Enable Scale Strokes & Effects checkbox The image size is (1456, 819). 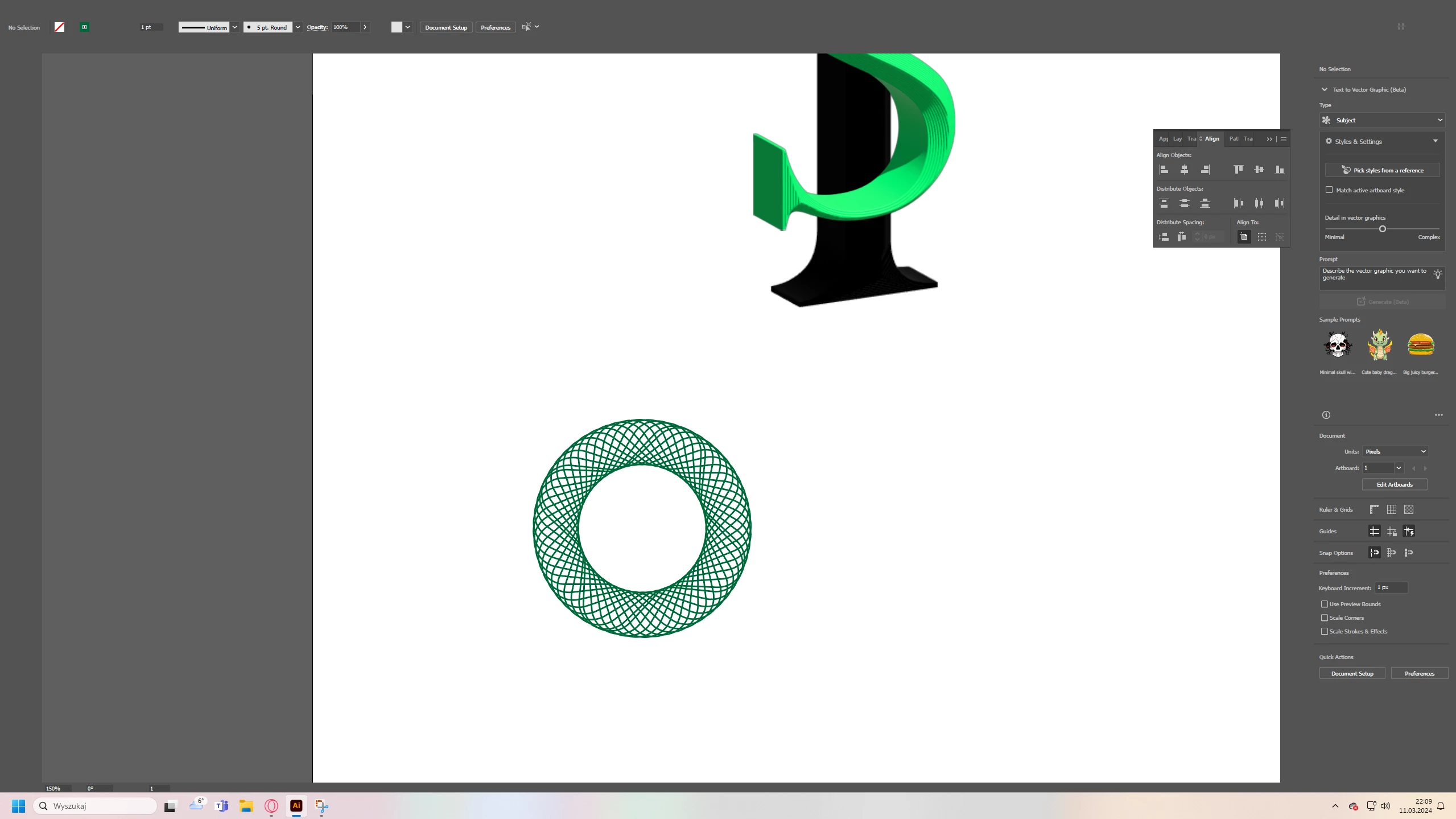tap(1325, 631)
